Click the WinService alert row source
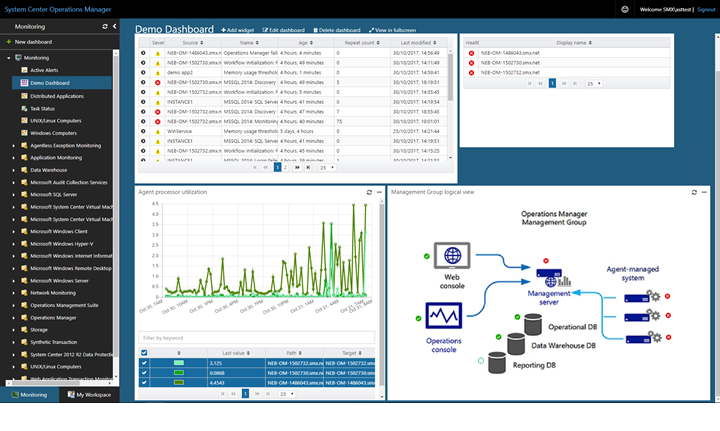This screenshot has height=431, width=720. [179, 131]
